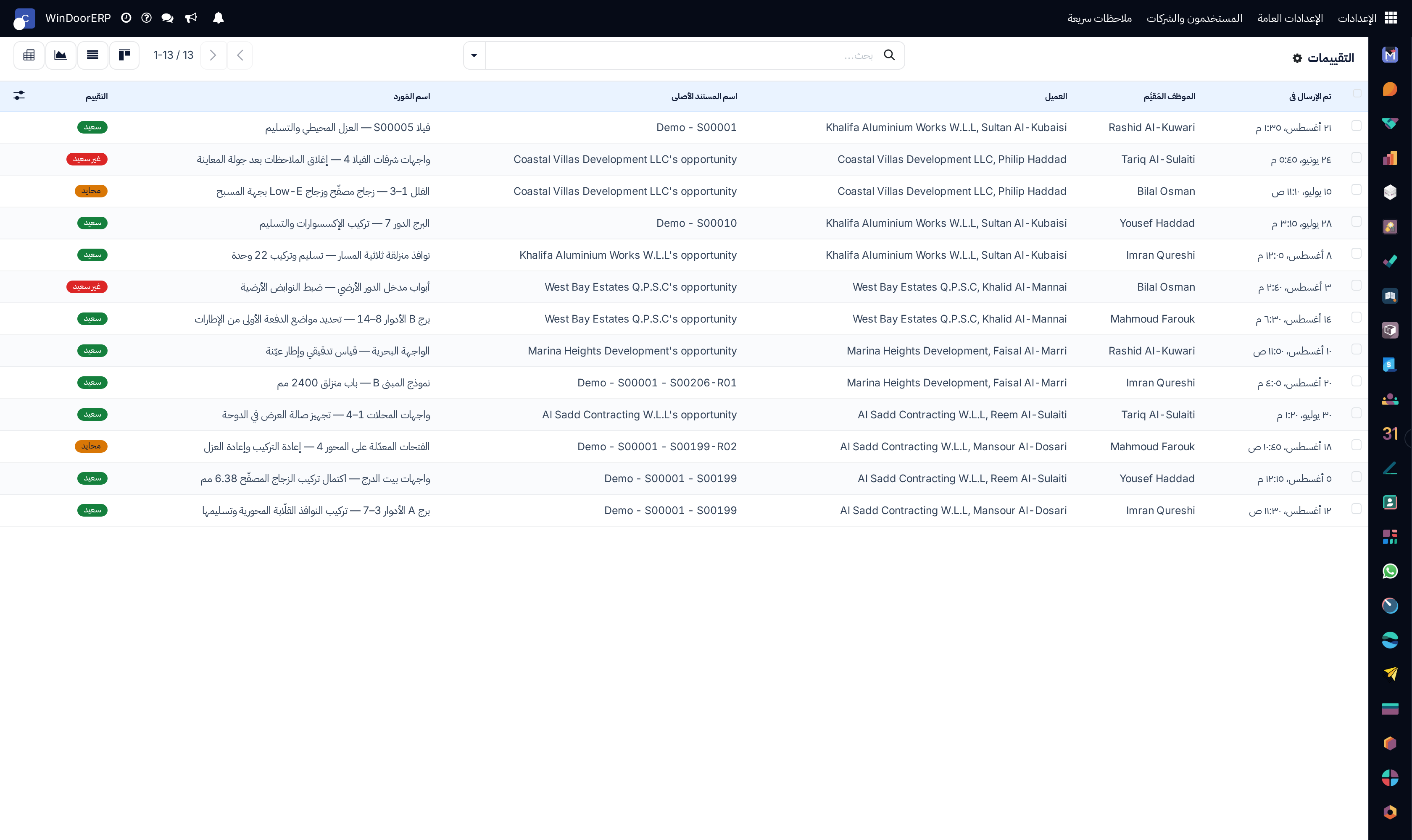Open the megaphone announcements icon
Screen dimensions: 1412x840
[192, 18]
